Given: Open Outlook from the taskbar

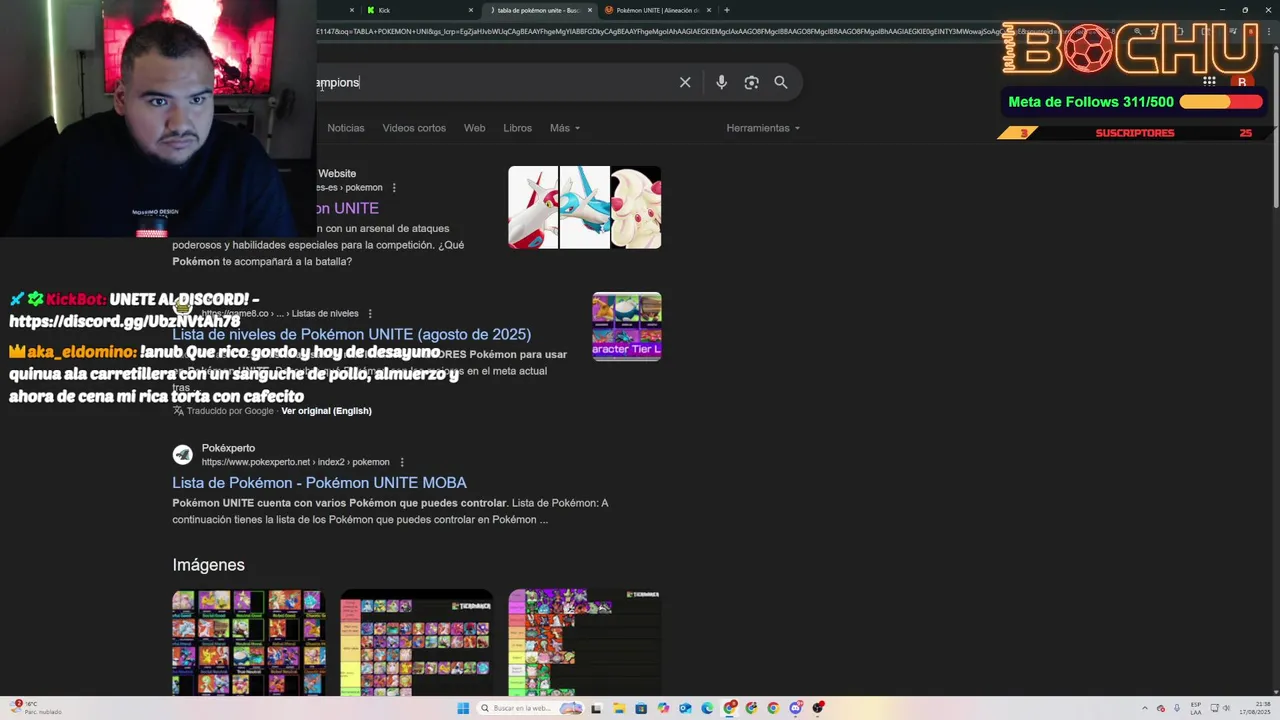Looking at the screenshot, I should click(685, 708).
